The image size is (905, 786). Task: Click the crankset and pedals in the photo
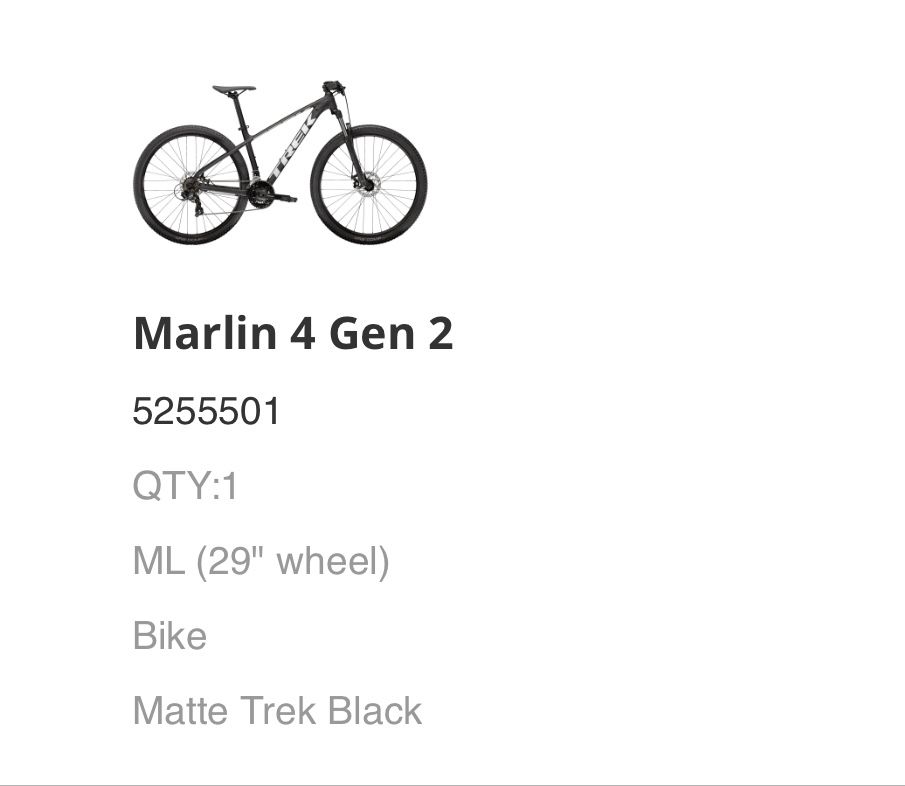click(x=262, y=192)
